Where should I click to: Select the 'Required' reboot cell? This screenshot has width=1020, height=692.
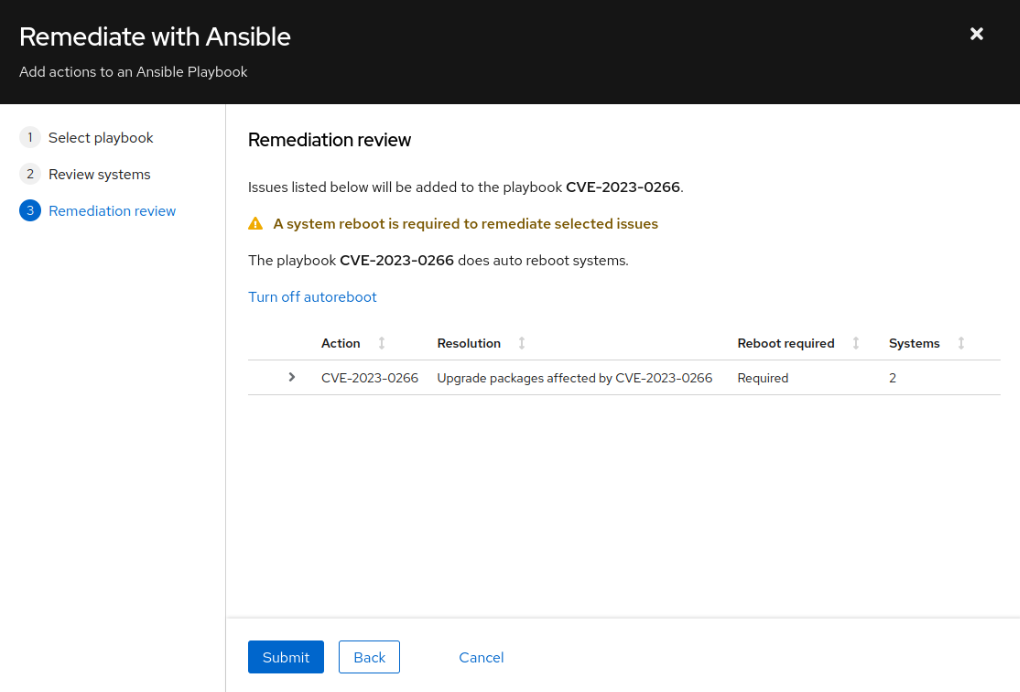tap(762, 378)
